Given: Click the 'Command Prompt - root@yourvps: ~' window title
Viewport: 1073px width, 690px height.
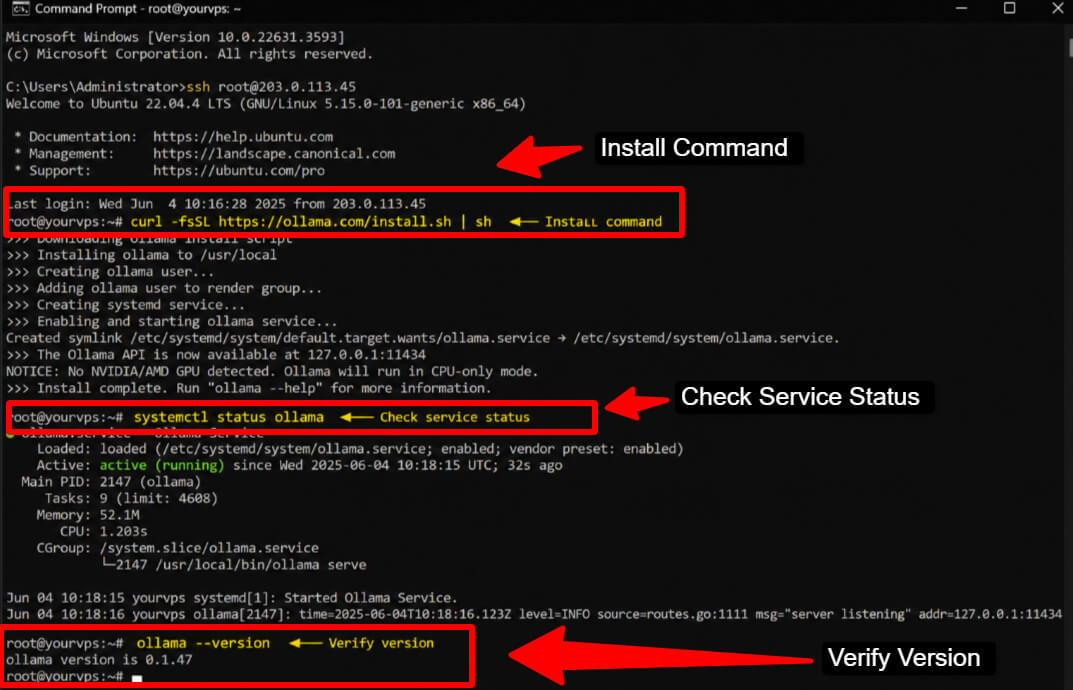Looking at the screenshot, I should (x=138, y=9).
